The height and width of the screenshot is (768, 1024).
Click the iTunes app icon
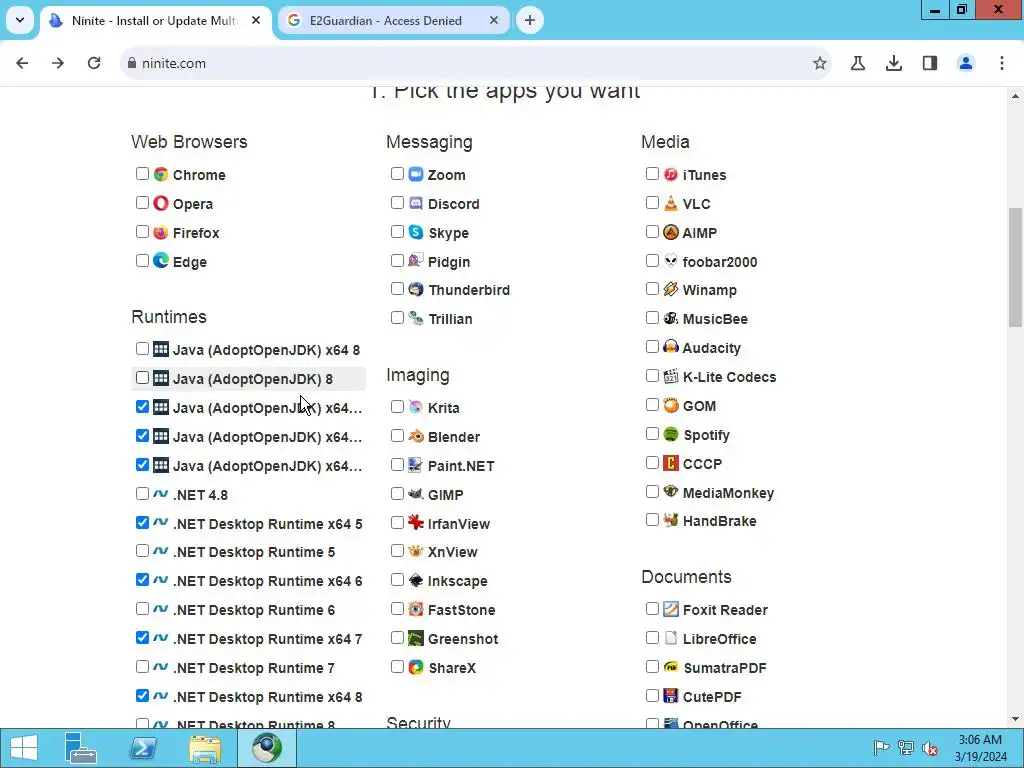[671, 174]
